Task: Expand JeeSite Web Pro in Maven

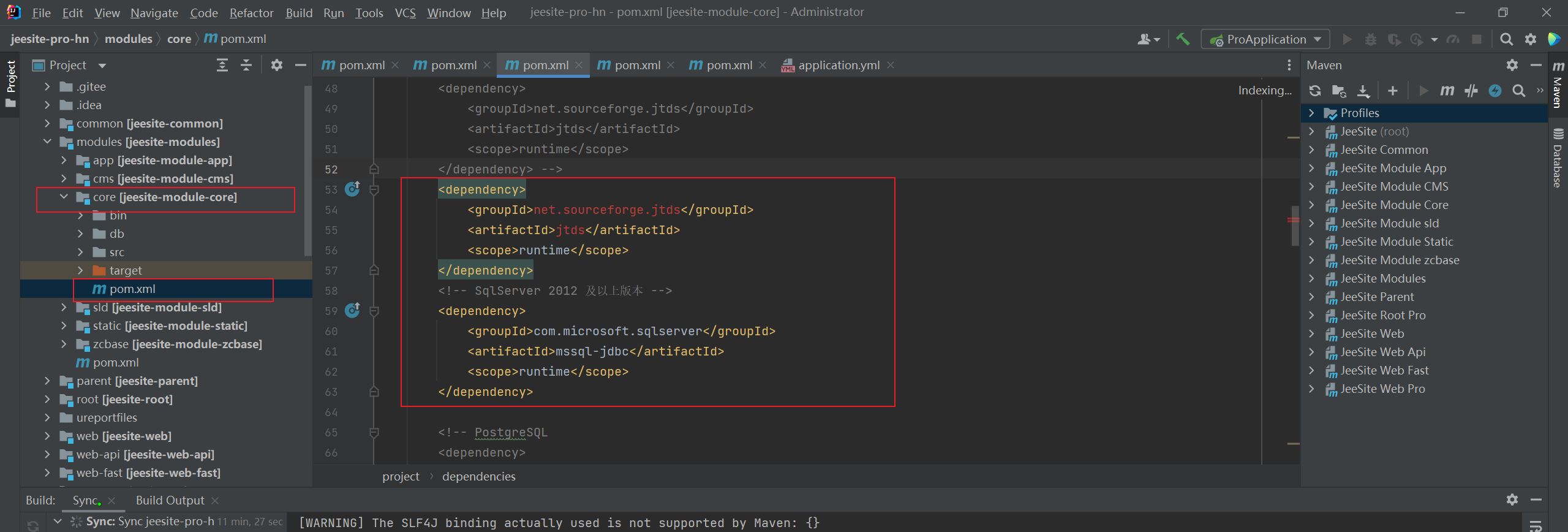Action: pyautogui.click(x=1311, y=389)
